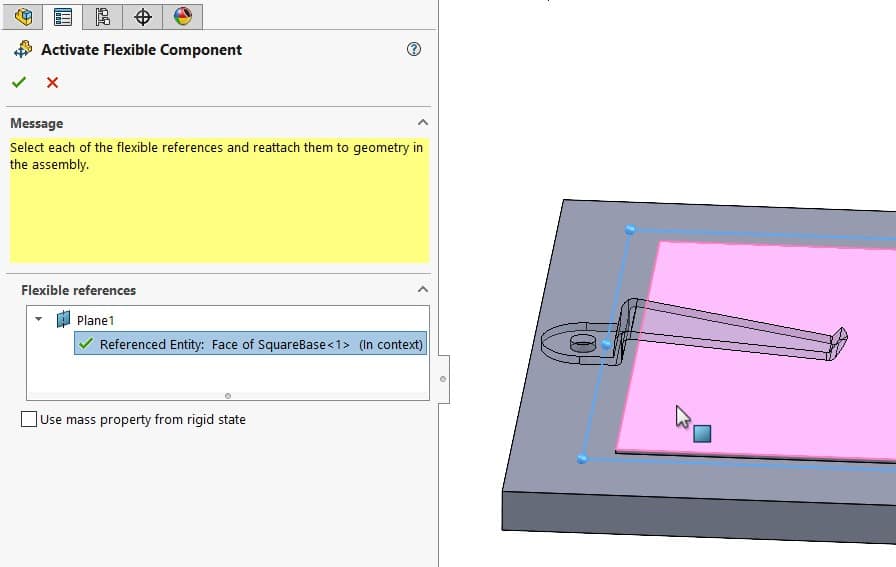The width and height of the screenshot is (896, 567).
Task: Click the green OK checkmark
Action: pos(19,82)
